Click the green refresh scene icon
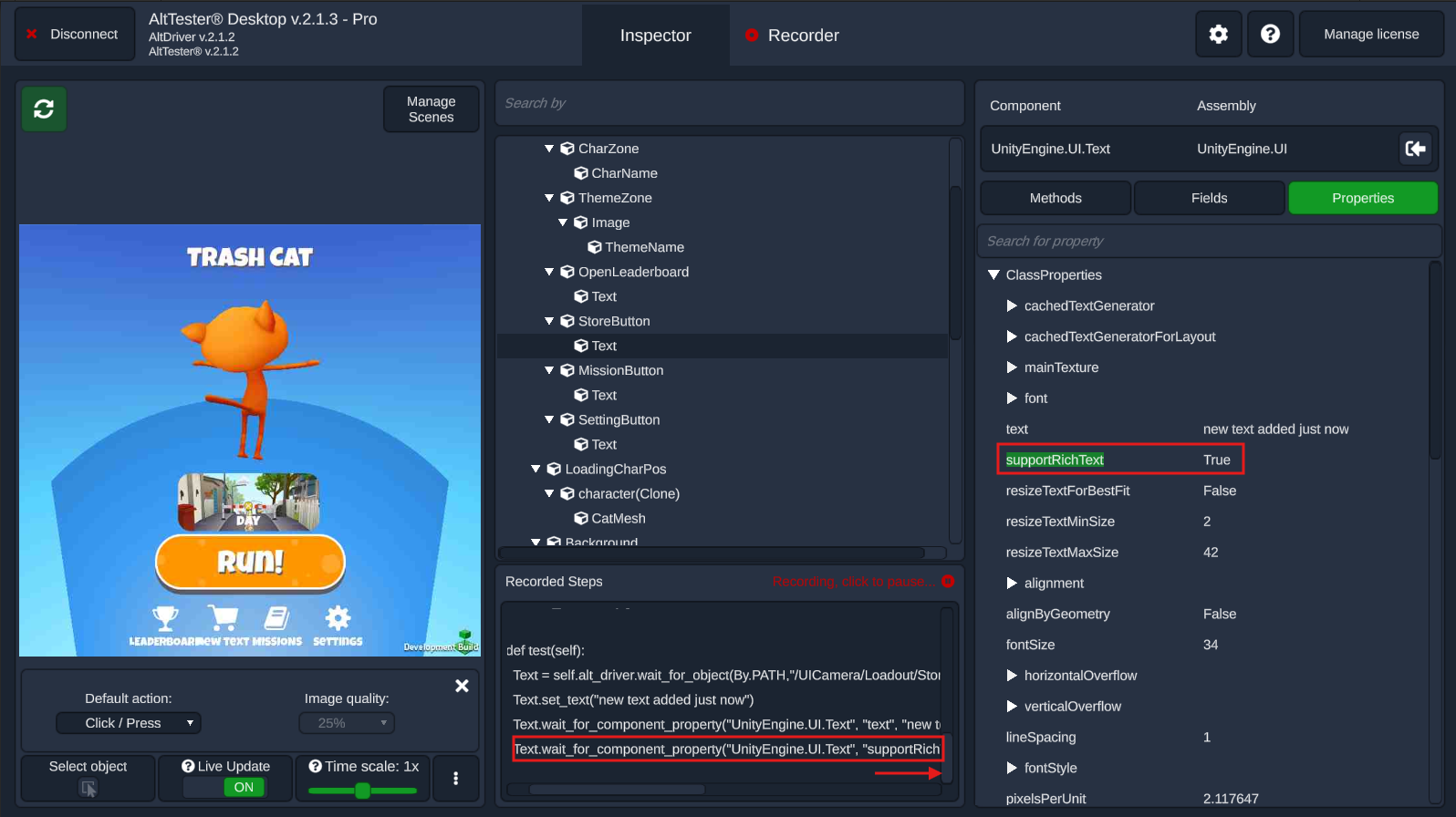 (x=44, y=109)
